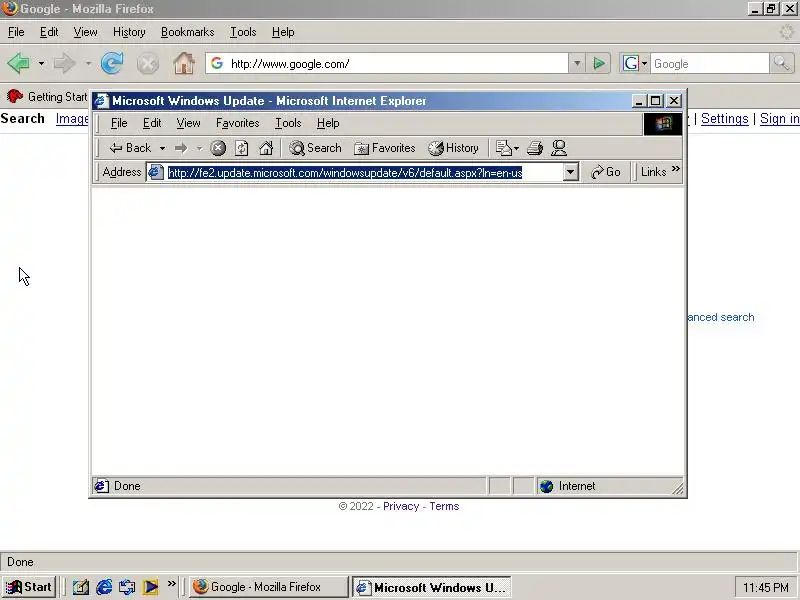Click Firefox green Back arrow

tap(18, 64)
